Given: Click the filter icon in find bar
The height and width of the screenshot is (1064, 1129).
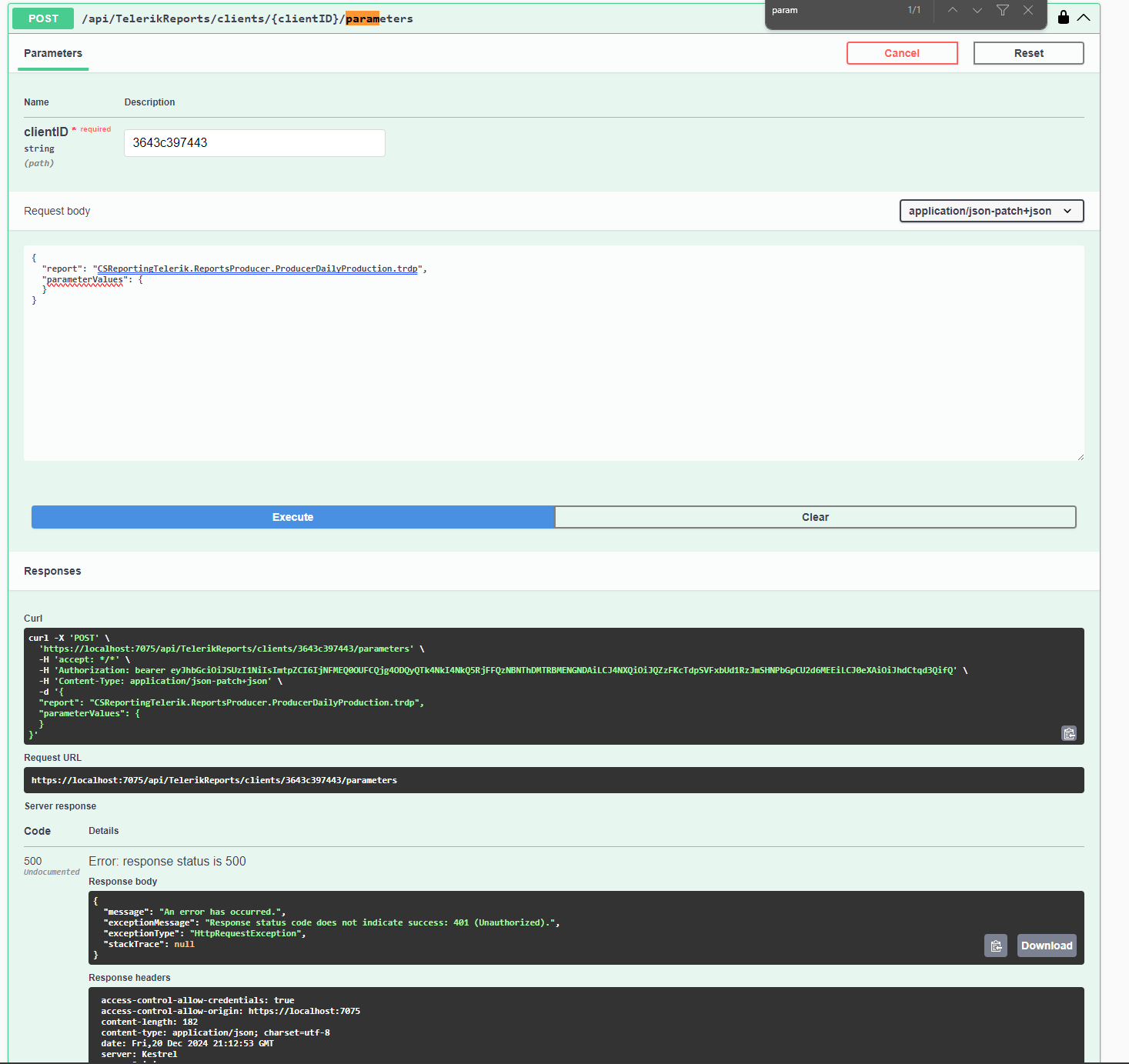Looking at the screenshot, I should tap(1003, 10).
